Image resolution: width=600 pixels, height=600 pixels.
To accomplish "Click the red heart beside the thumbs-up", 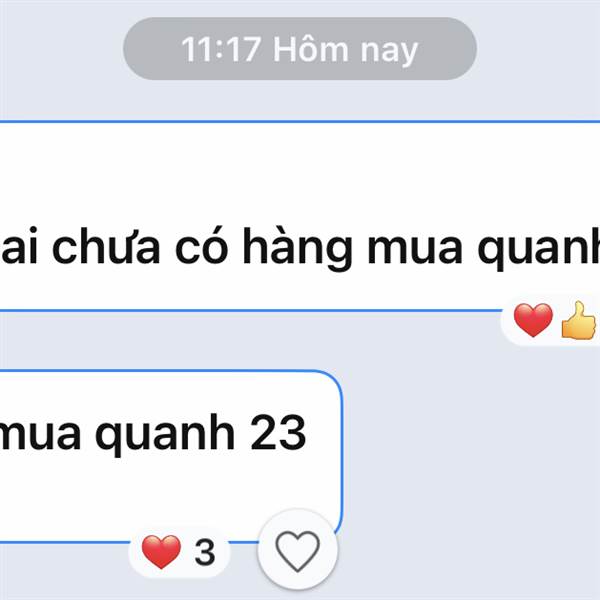I will coord(533,320).
